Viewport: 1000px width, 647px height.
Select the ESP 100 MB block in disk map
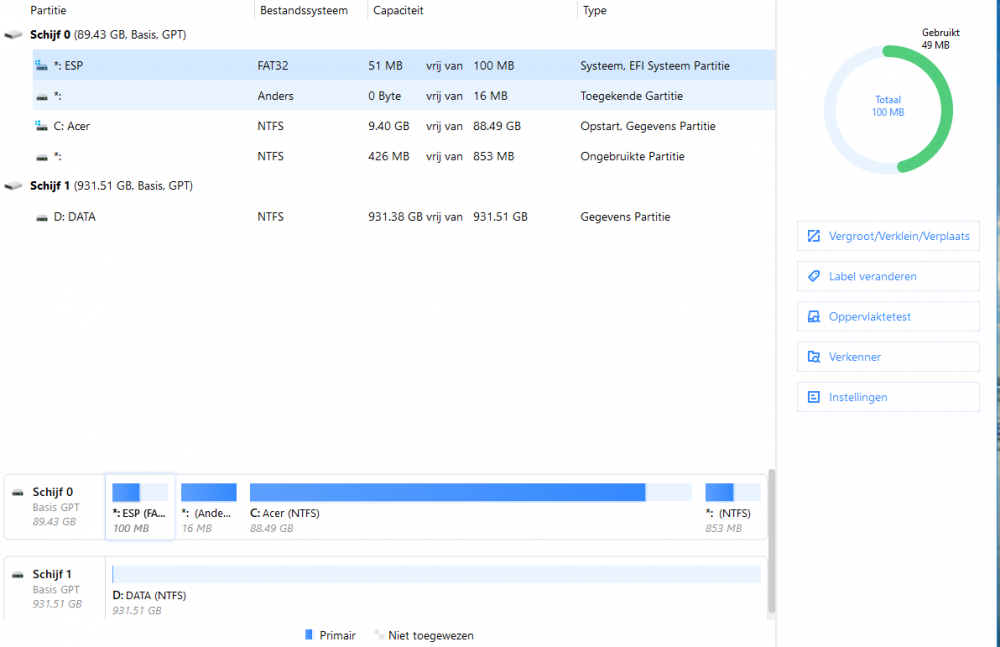[140, 506]
